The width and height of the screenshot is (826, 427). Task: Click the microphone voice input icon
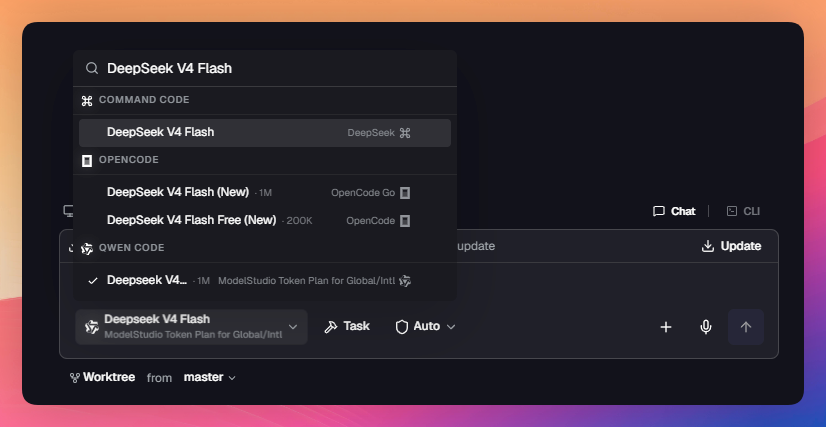(x=706, y=327)
